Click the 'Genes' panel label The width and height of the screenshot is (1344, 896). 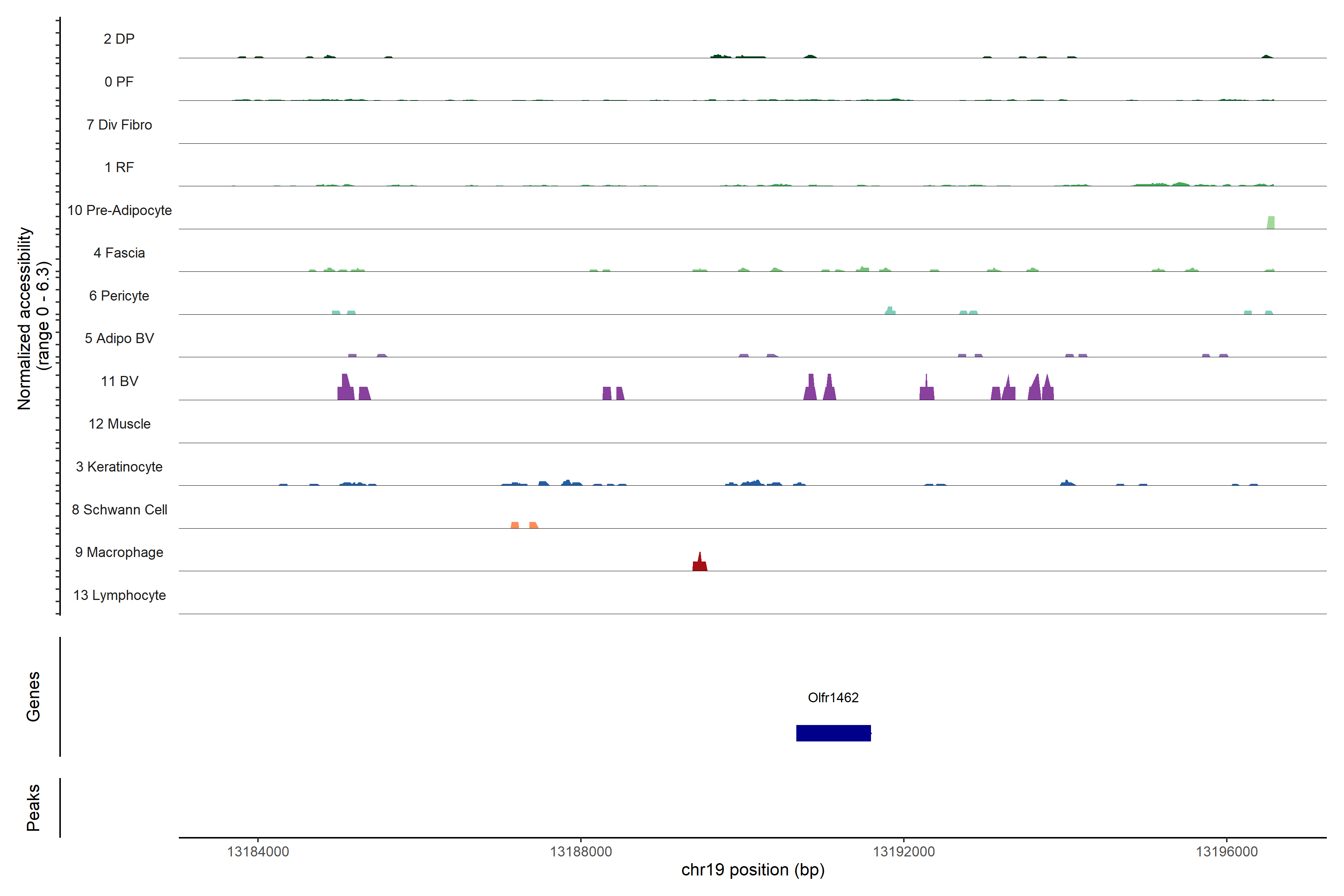pyautogui.click(x=33, y=697)
